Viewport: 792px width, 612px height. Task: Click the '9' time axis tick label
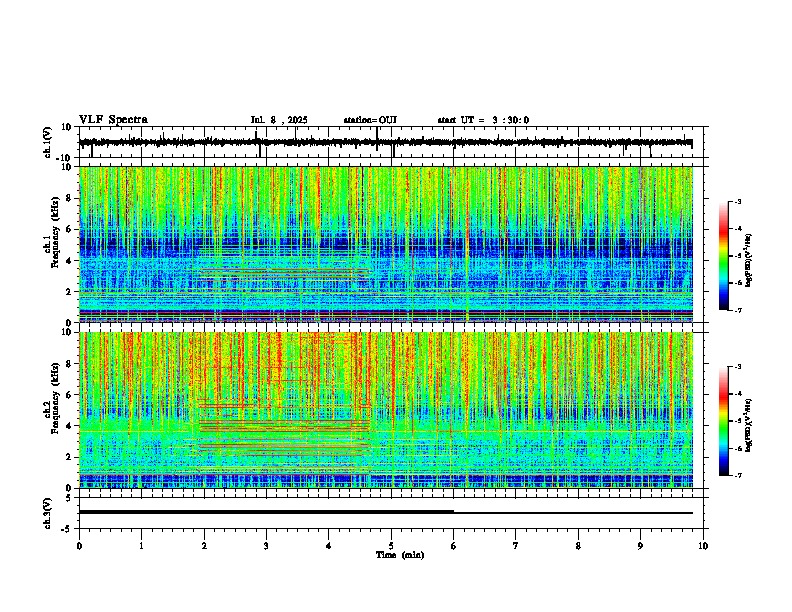click(x=640, y=546)
